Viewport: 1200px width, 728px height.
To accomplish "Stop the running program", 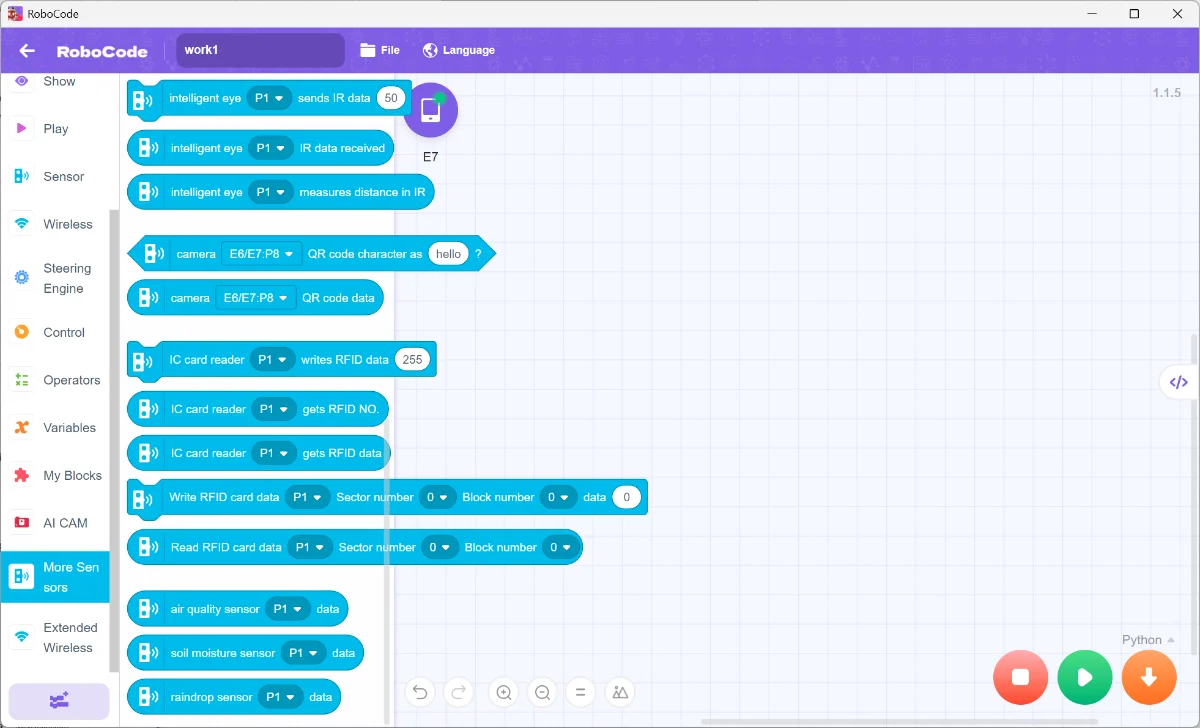I will [x=1021, y=677].
